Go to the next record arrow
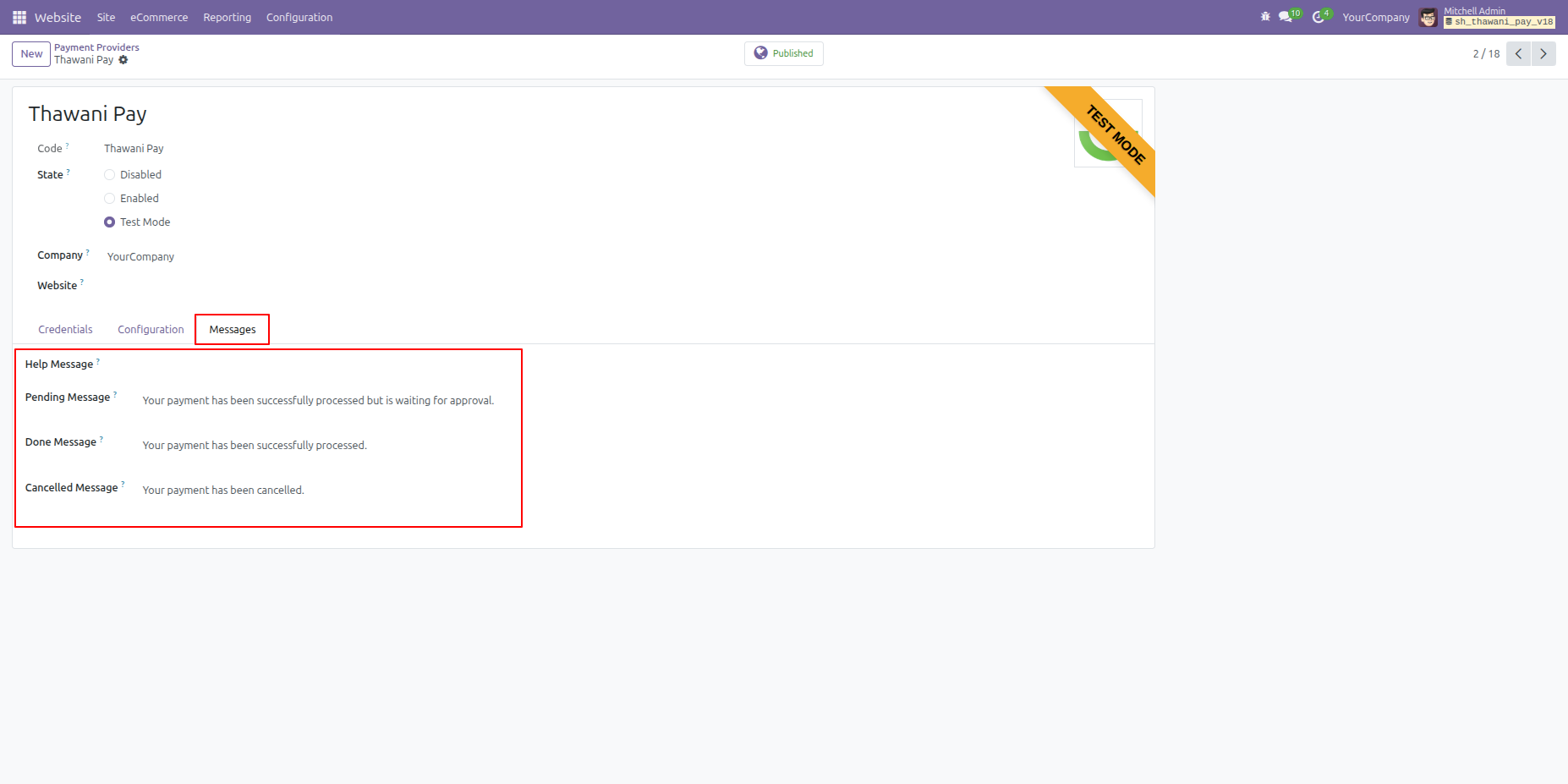Image resolution: width=1568 pixels, height=784 pixels. (x=1543, y=53)
